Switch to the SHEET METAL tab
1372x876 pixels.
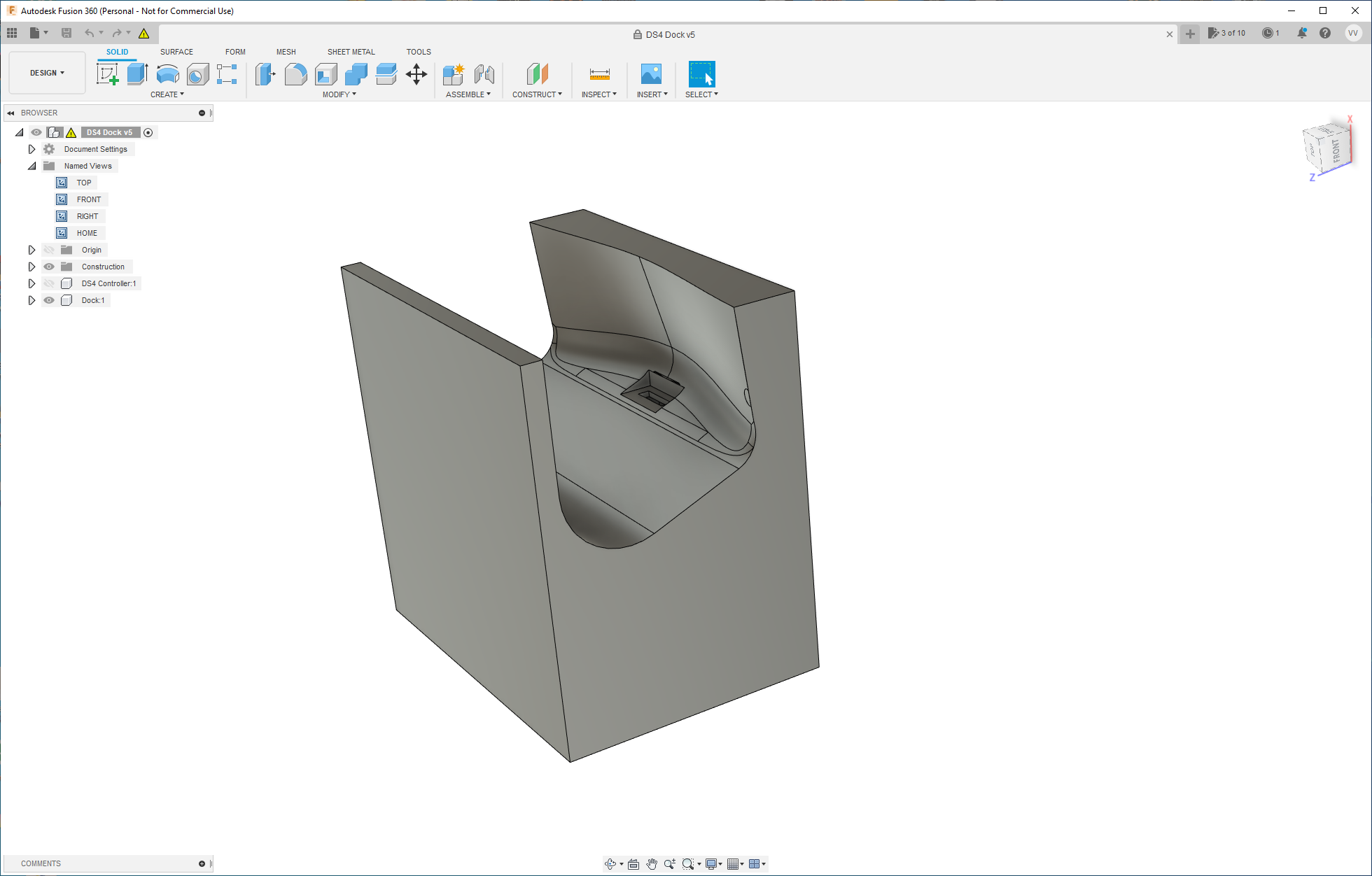coord(351,52)
